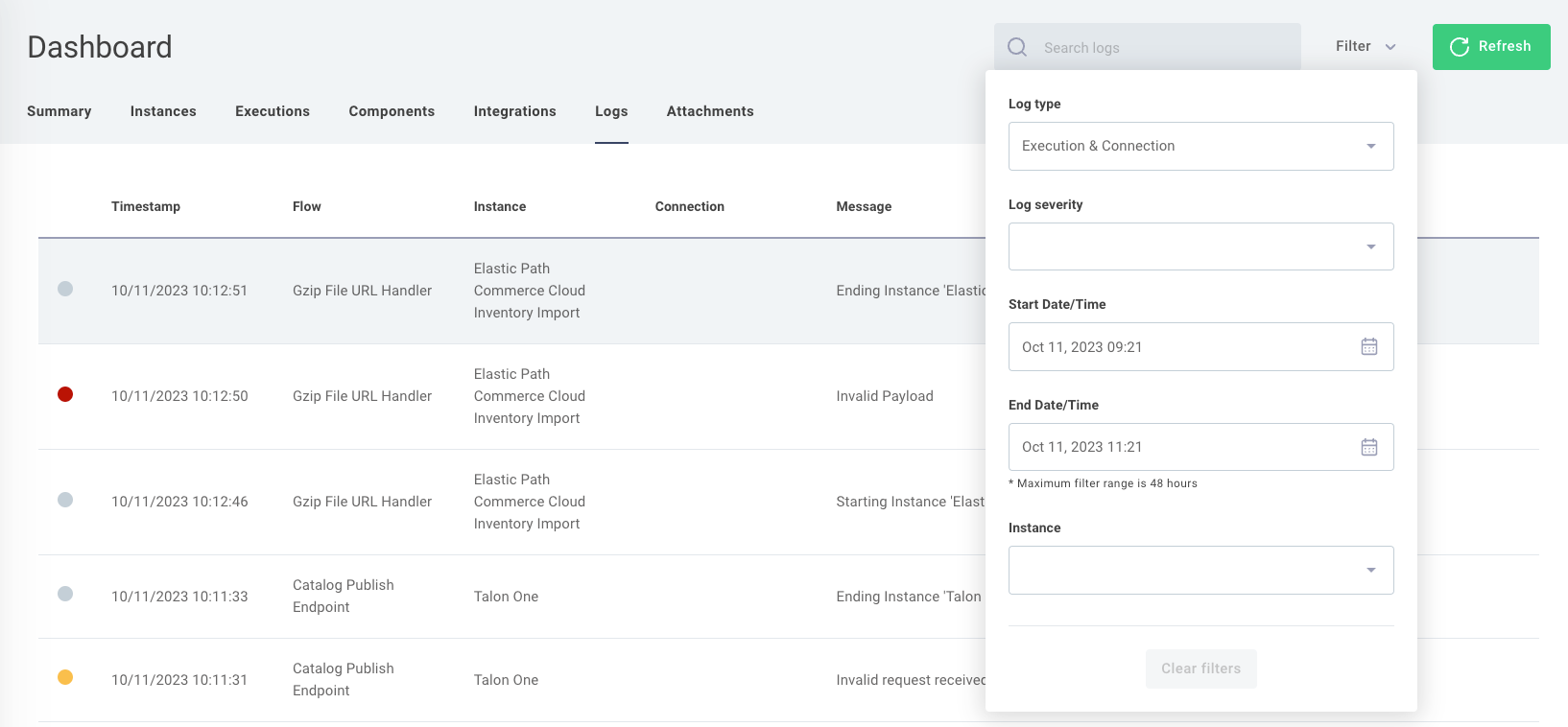Click the Clear filters button
The height and width of the screenshot is (727, 1568).
(1200, 668)
